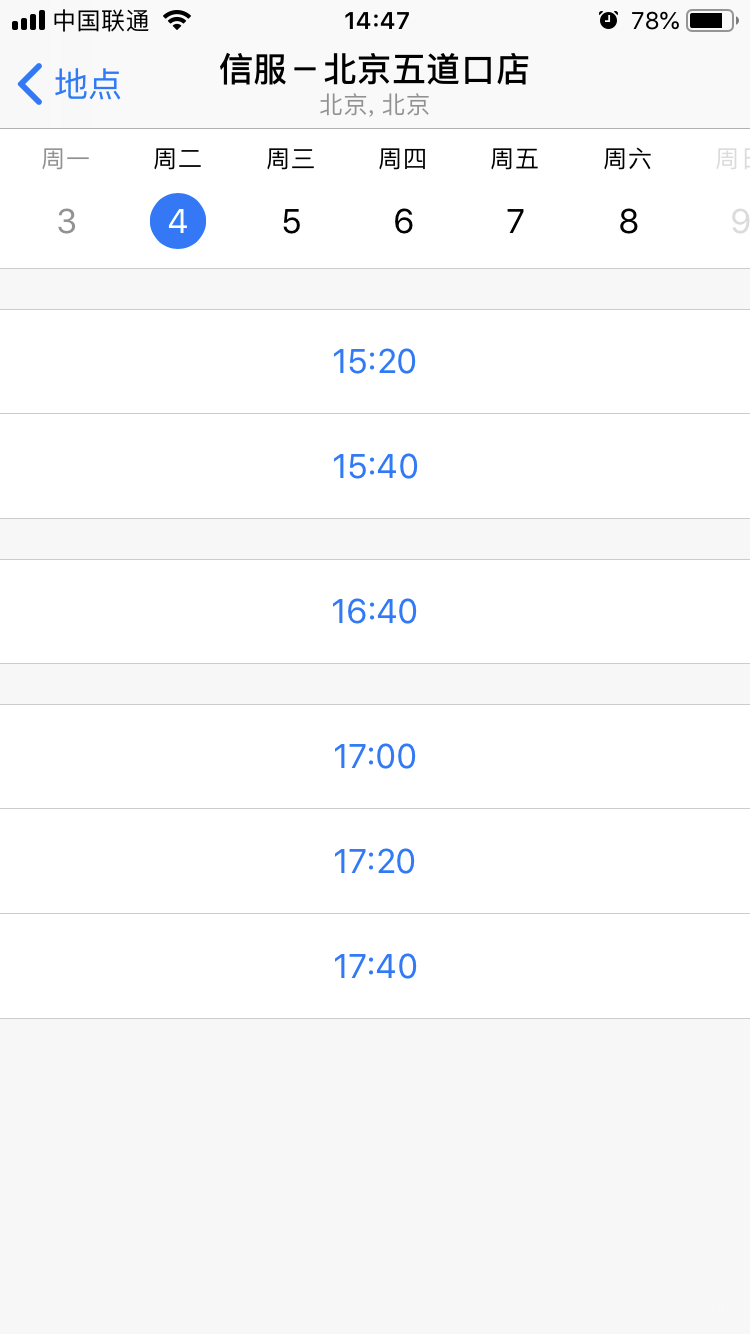Screen dimensions: 750x1334
Task: Book the 15:20 time slot
Action: (375, 361)
